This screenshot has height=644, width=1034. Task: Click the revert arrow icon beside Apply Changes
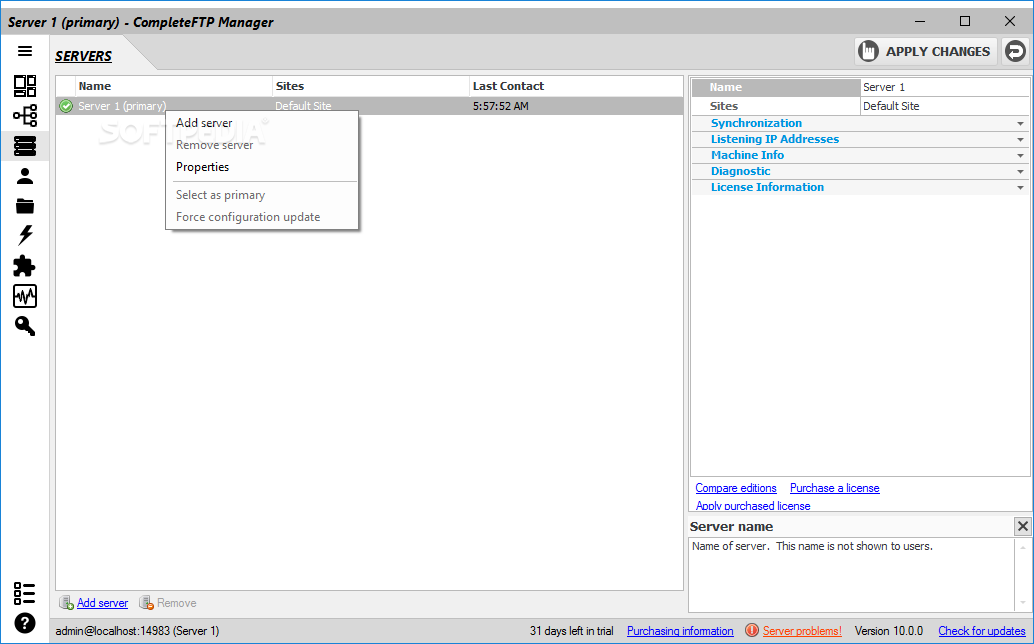[x=1016, y=51]
